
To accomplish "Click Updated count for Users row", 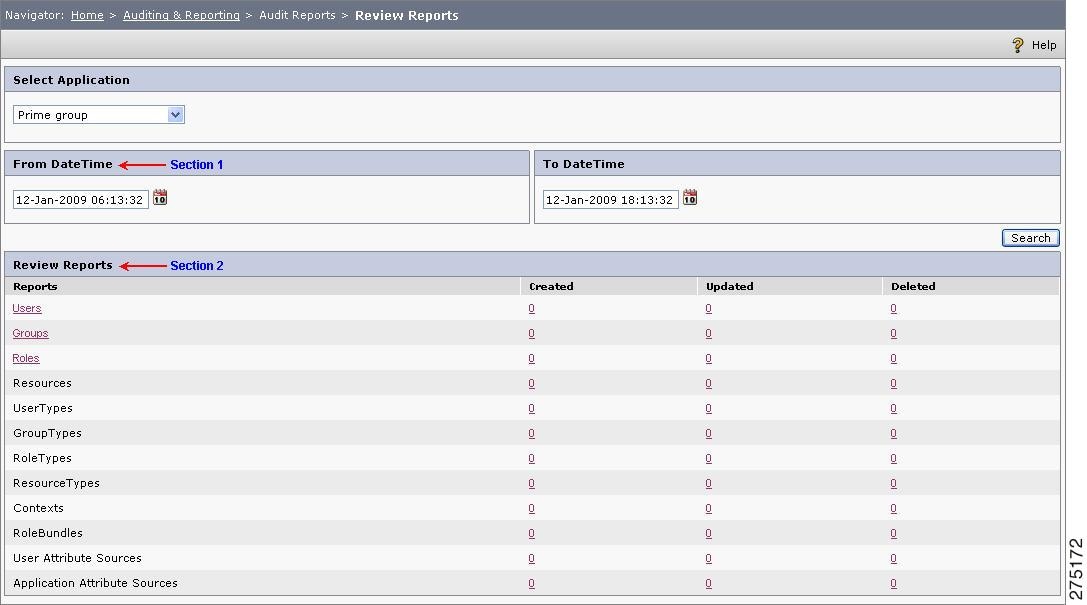I will (708, 308).
